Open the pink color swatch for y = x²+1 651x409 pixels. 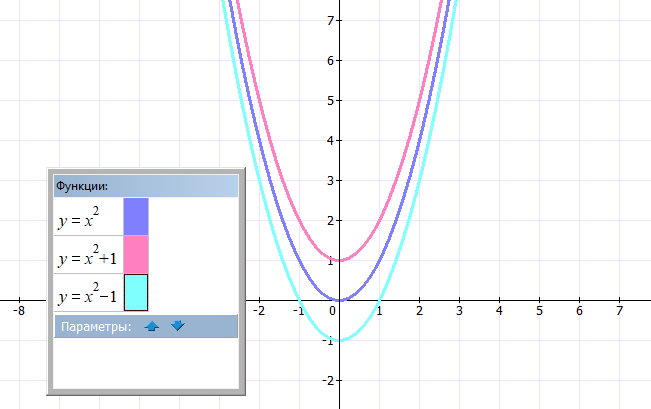pos(135,254)
